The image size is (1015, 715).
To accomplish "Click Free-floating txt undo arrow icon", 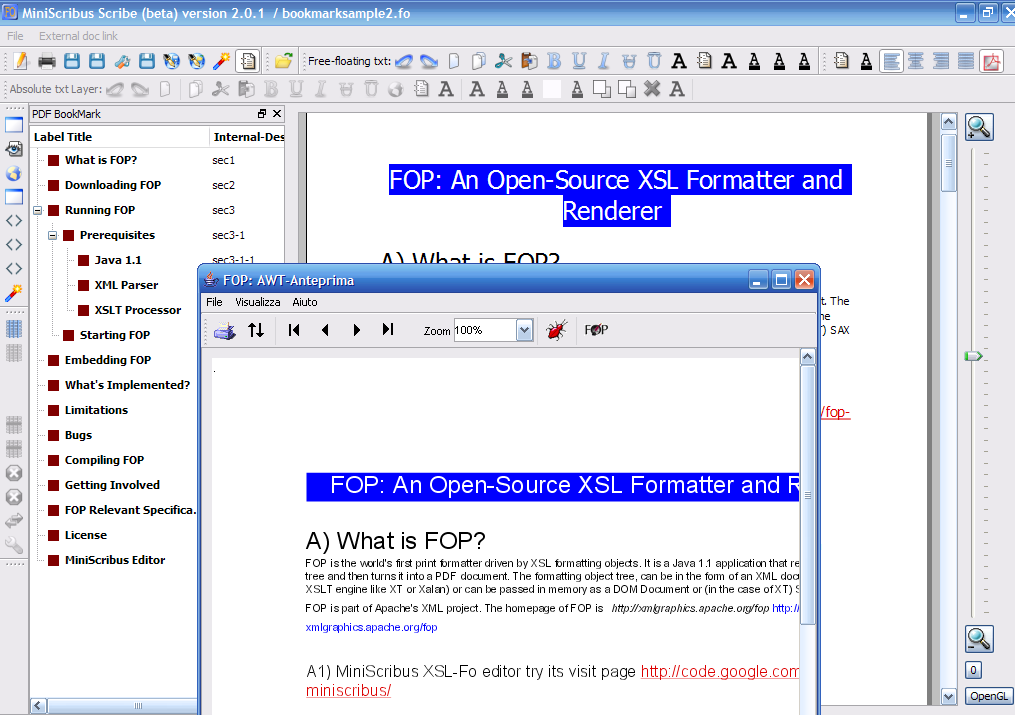I will [404, 61].
